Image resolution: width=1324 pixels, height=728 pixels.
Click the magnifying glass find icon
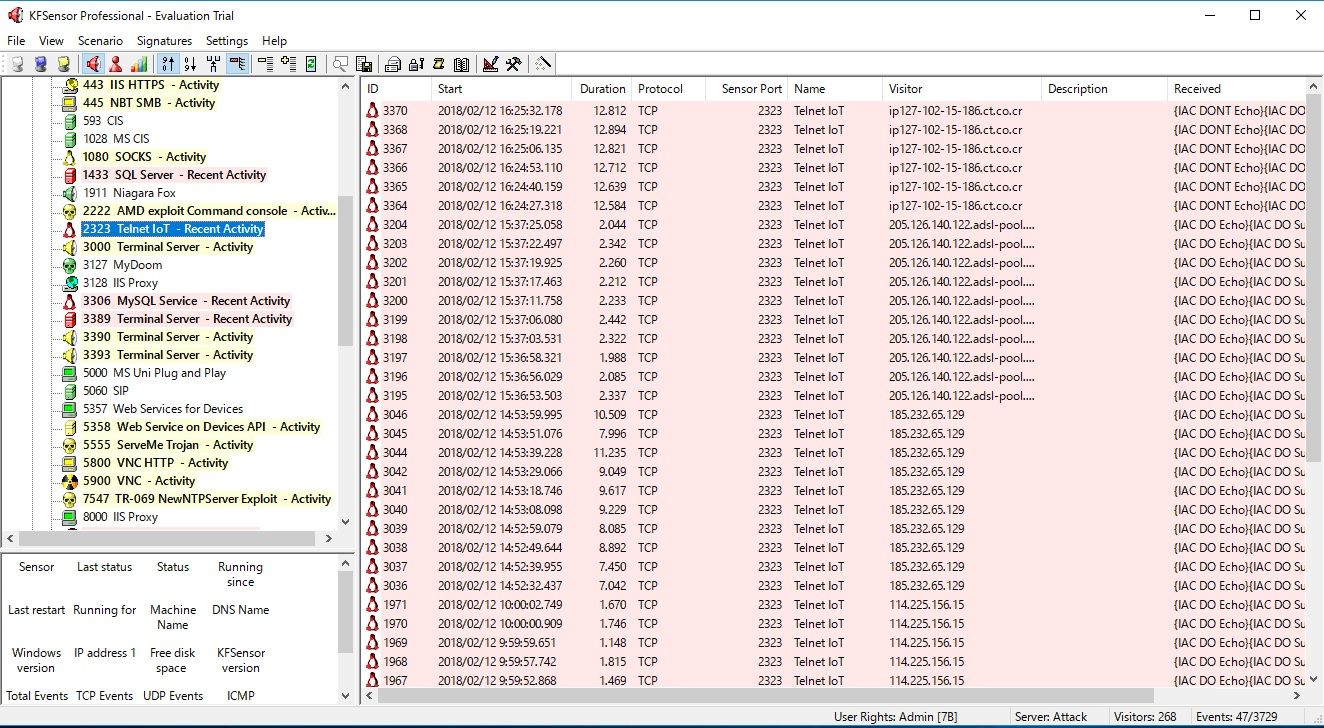[x=341, y=64]
